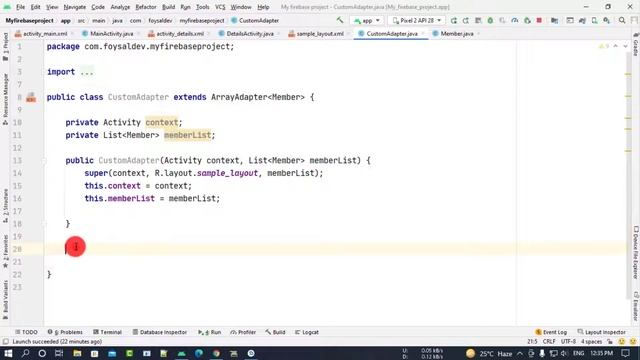Click the Myfirebaseproject breadcrumb
Viewport: 640px width, 360px height.
click(29, 20)
